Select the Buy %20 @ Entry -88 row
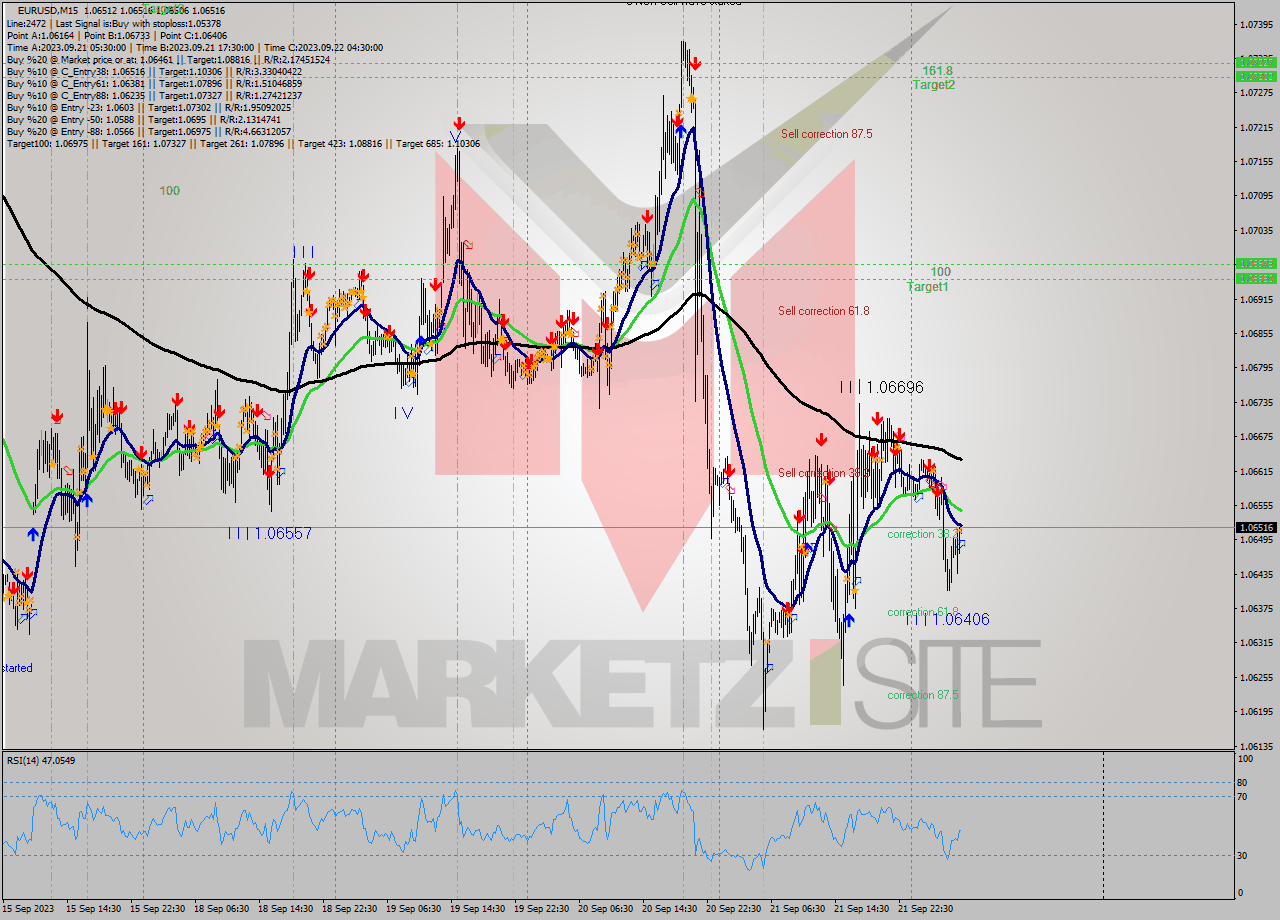Viewport: 1280px width, 920px height. 149,131
